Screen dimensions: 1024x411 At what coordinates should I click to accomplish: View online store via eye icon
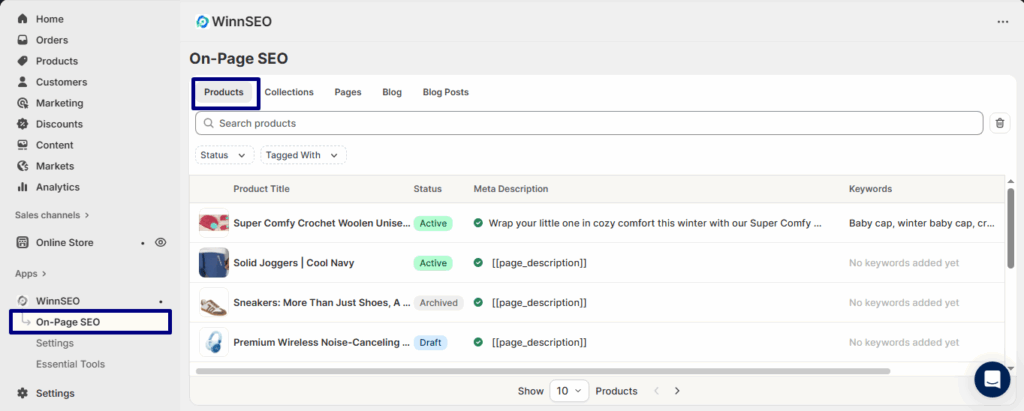pos(161,242)
